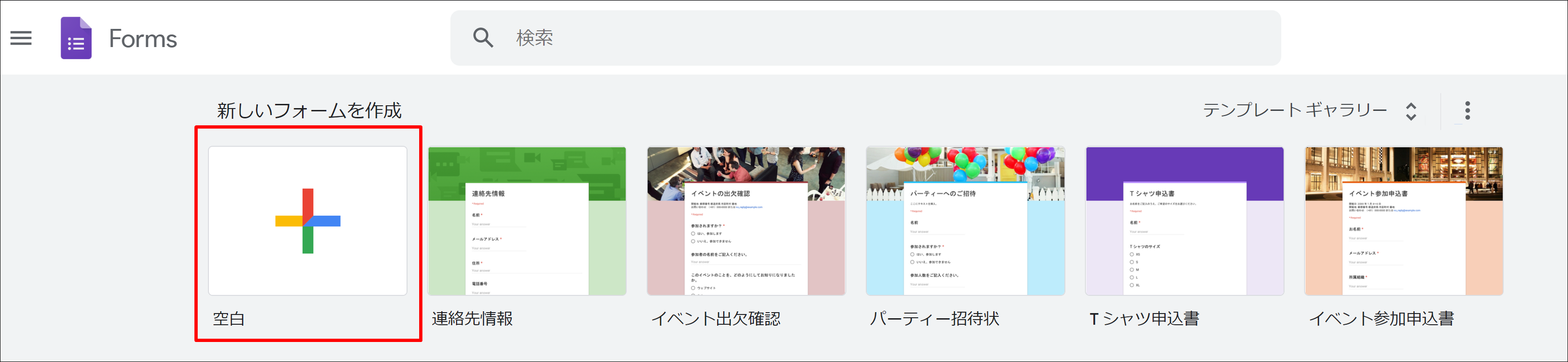Focus the 検索 search input field

coord(865,38)
